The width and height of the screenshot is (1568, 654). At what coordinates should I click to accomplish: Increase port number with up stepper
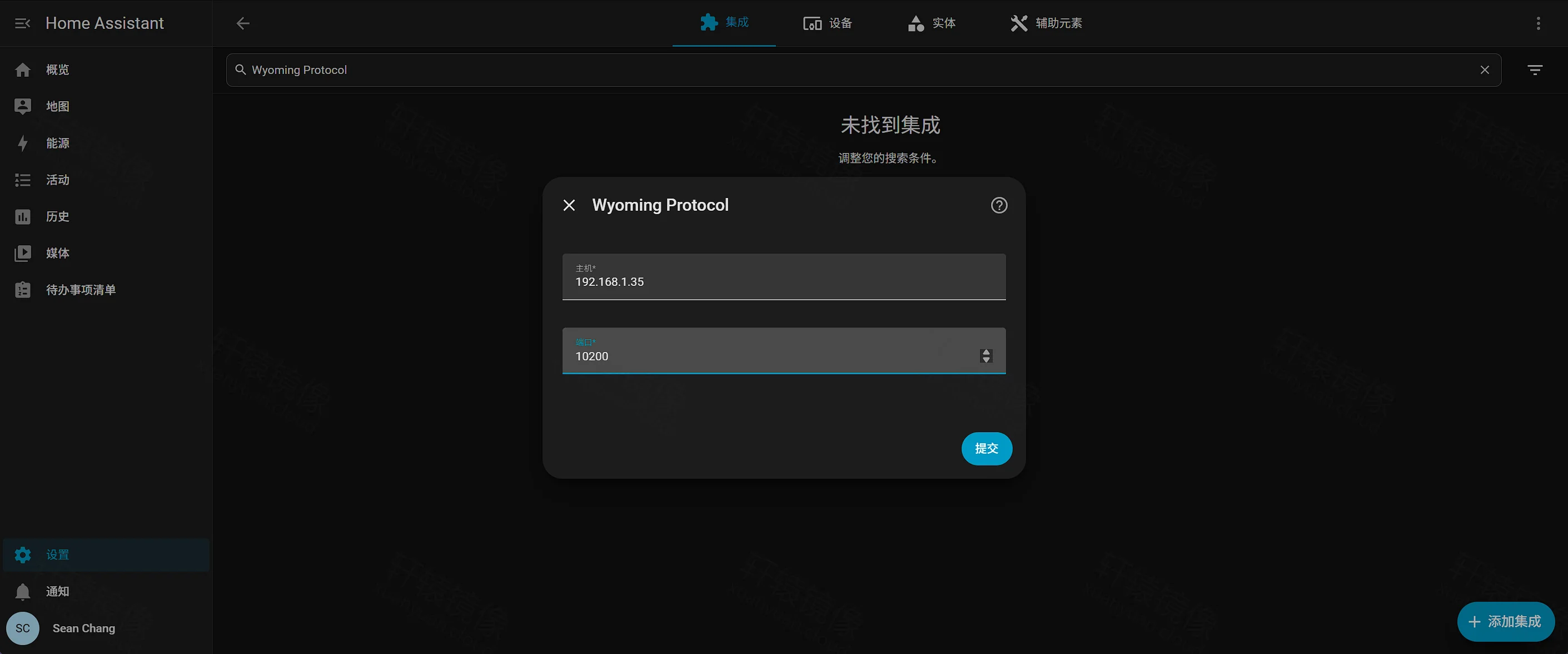[986, 352]
